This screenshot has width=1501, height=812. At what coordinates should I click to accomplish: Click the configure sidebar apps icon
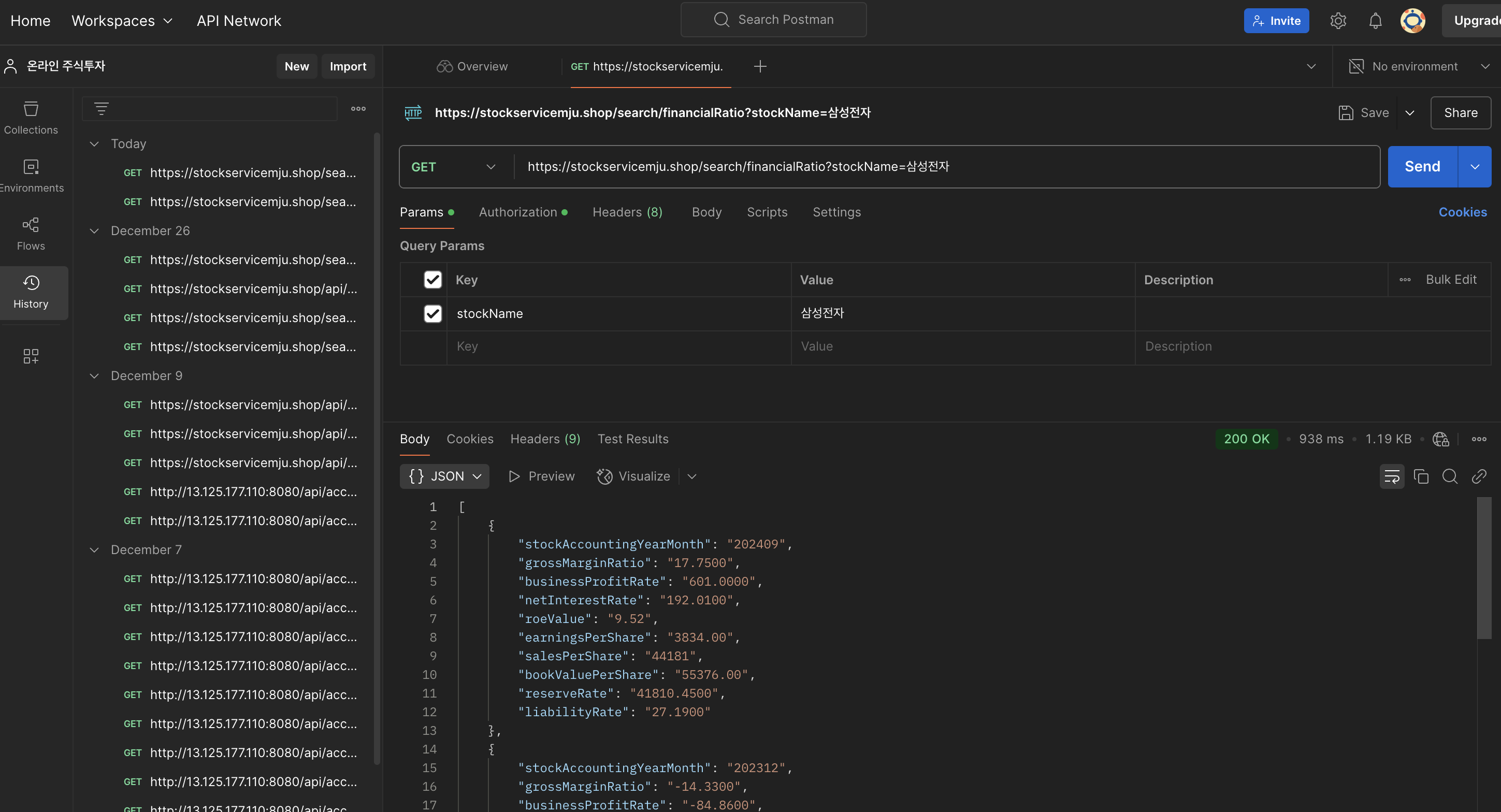pos(31,356)
